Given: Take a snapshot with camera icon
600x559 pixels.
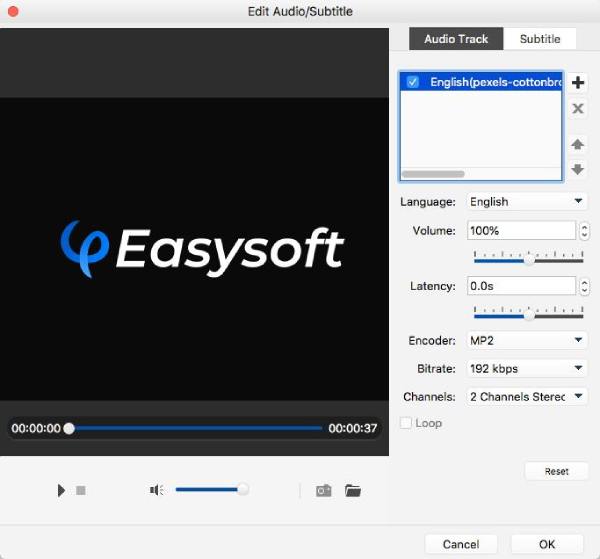Looking at the screenshot, I should point(323,490).
